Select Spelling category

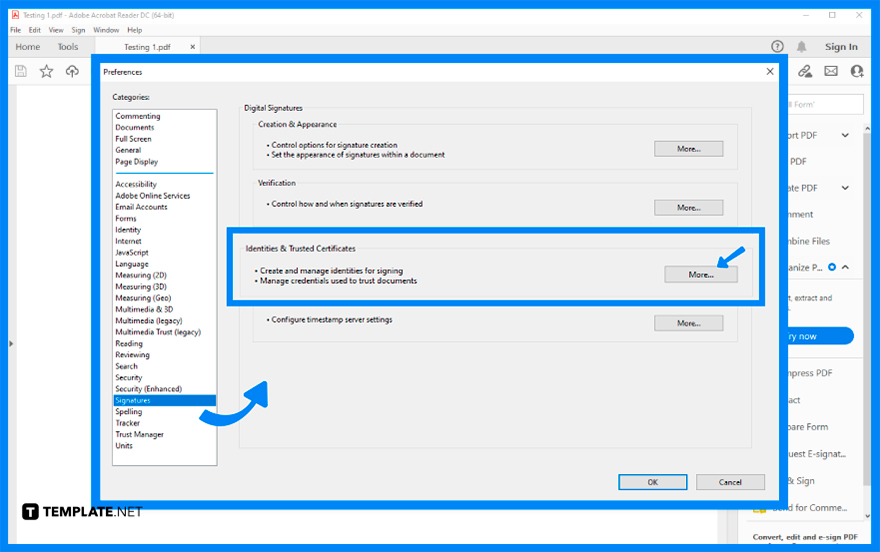point(129,412)
